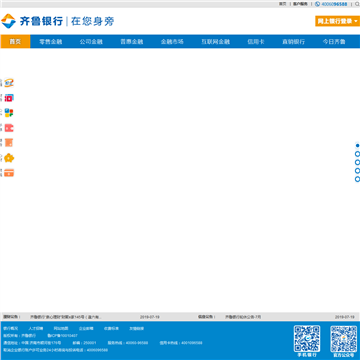The width and height of the screenshot is (360, 360).
Task: Open the orange credit card sidebar icon
Action: (9, 173)
